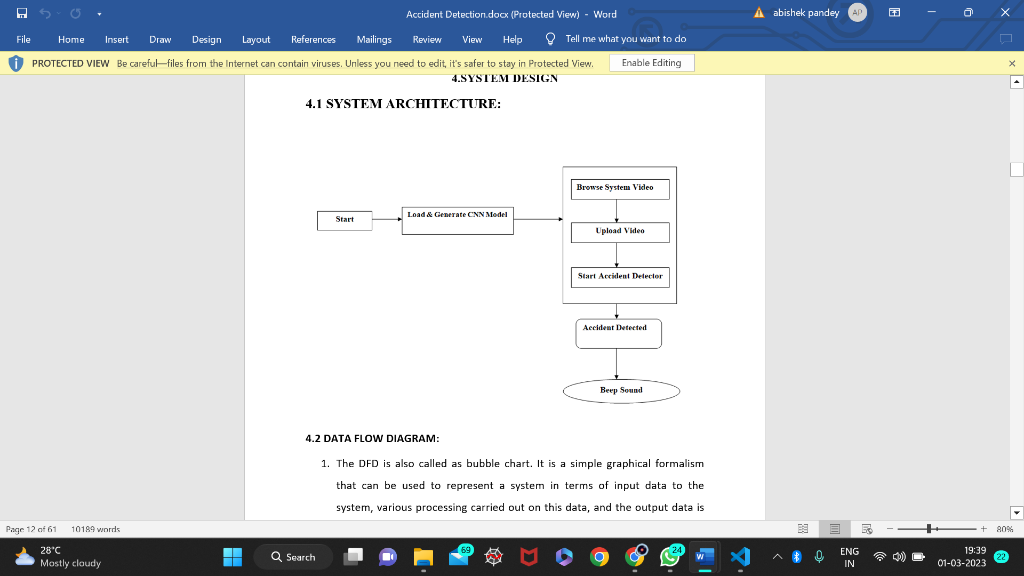Open McAfee icon in taskbar
This screenshot has height=576, width=1024.
[528, 557]
